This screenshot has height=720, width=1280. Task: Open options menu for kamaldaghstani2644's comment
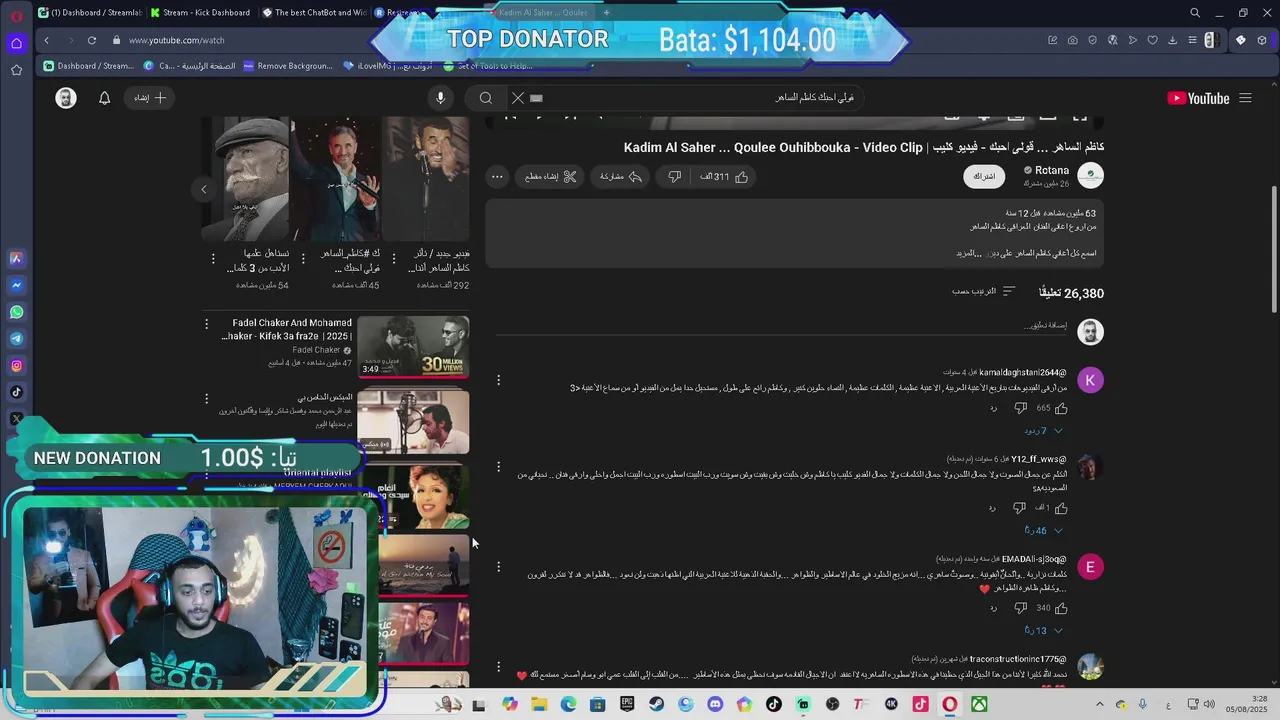pos(498,380)
